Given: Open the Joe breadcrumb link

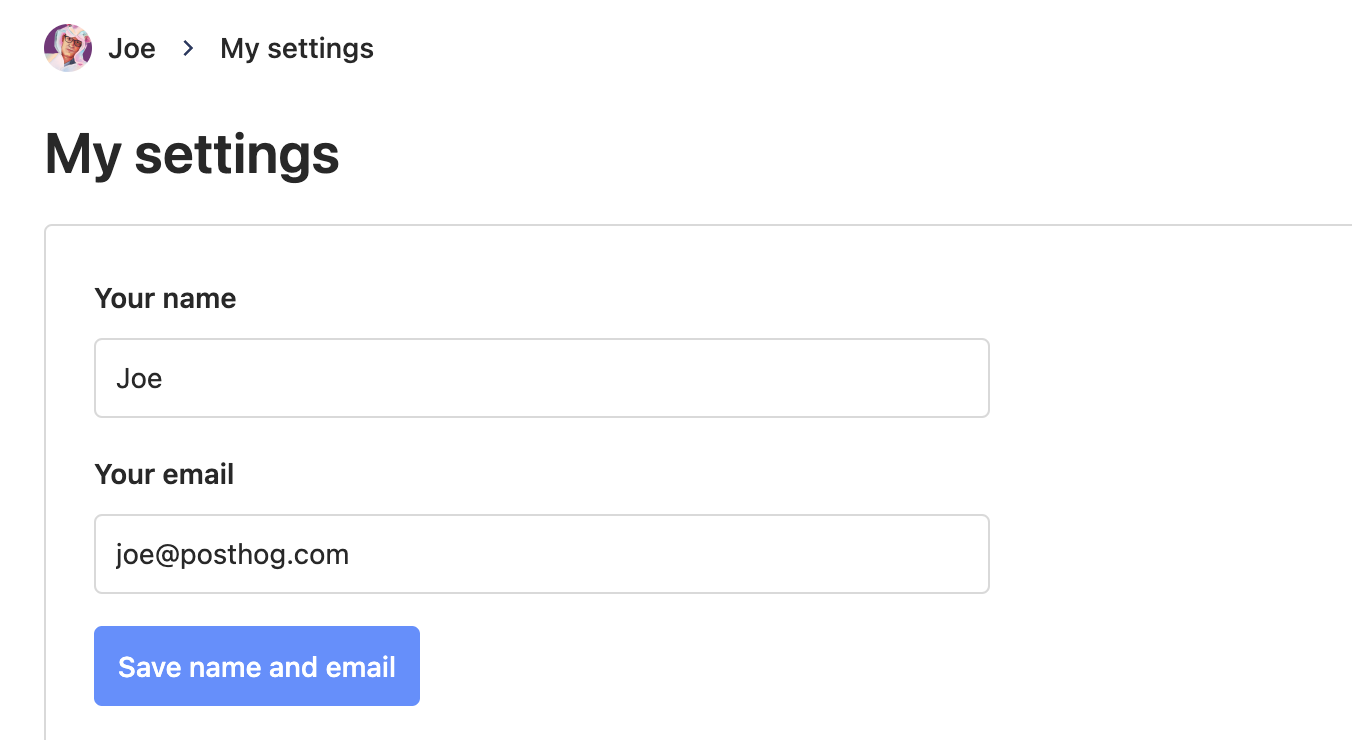Looking at the screenshot, I should click(x=132, y=48).
